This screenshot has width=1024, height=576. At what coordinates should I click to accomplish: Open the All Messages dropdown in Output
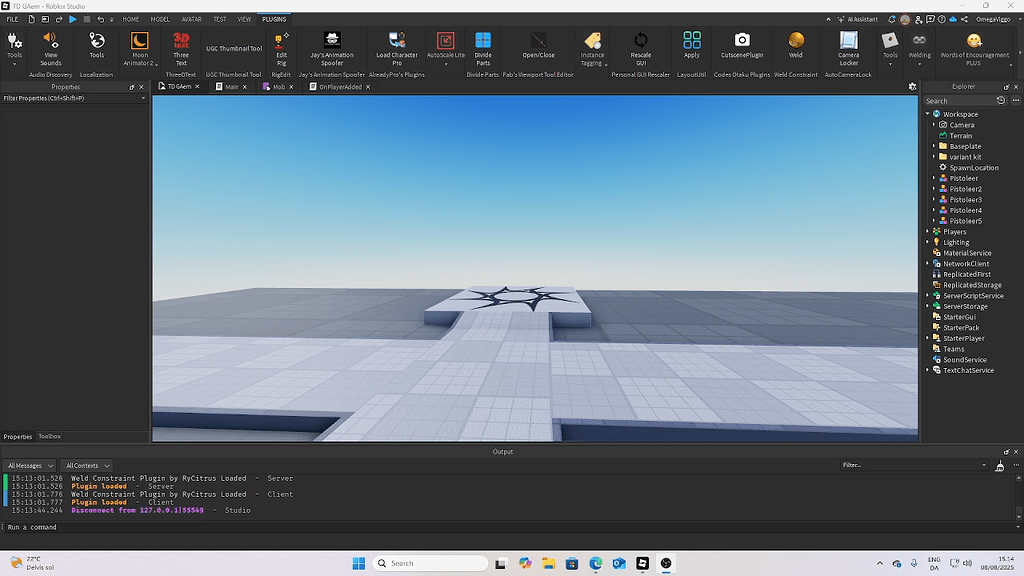click(29, 465)
